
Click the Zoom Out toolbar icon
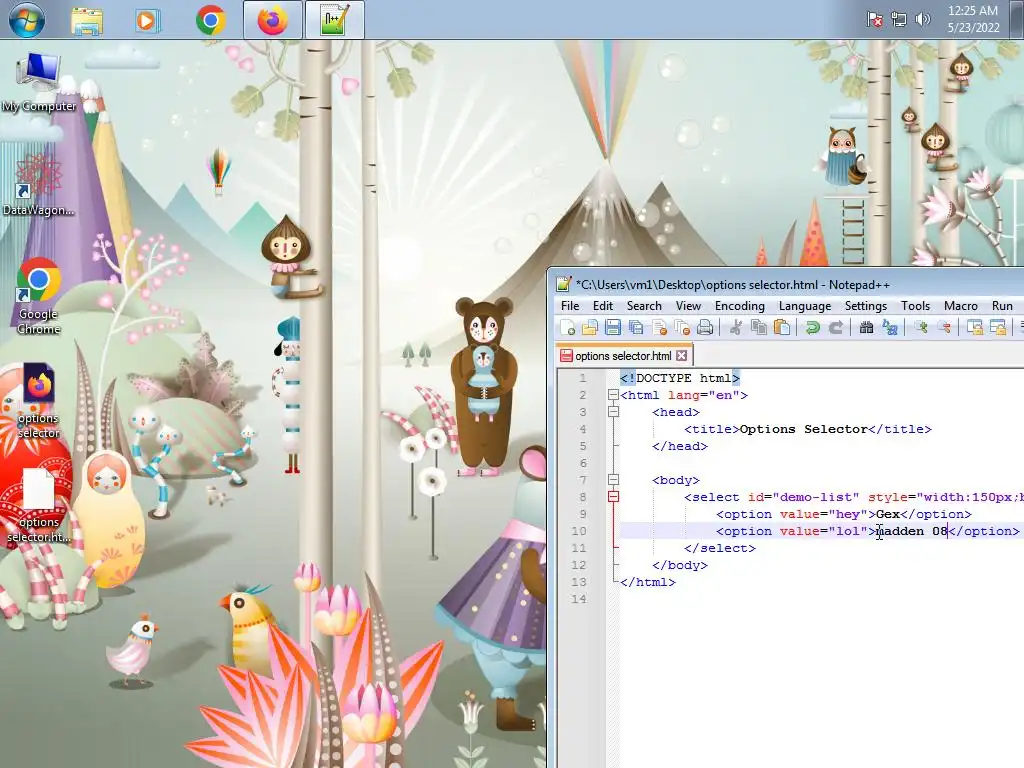click(x=944, y=327)
